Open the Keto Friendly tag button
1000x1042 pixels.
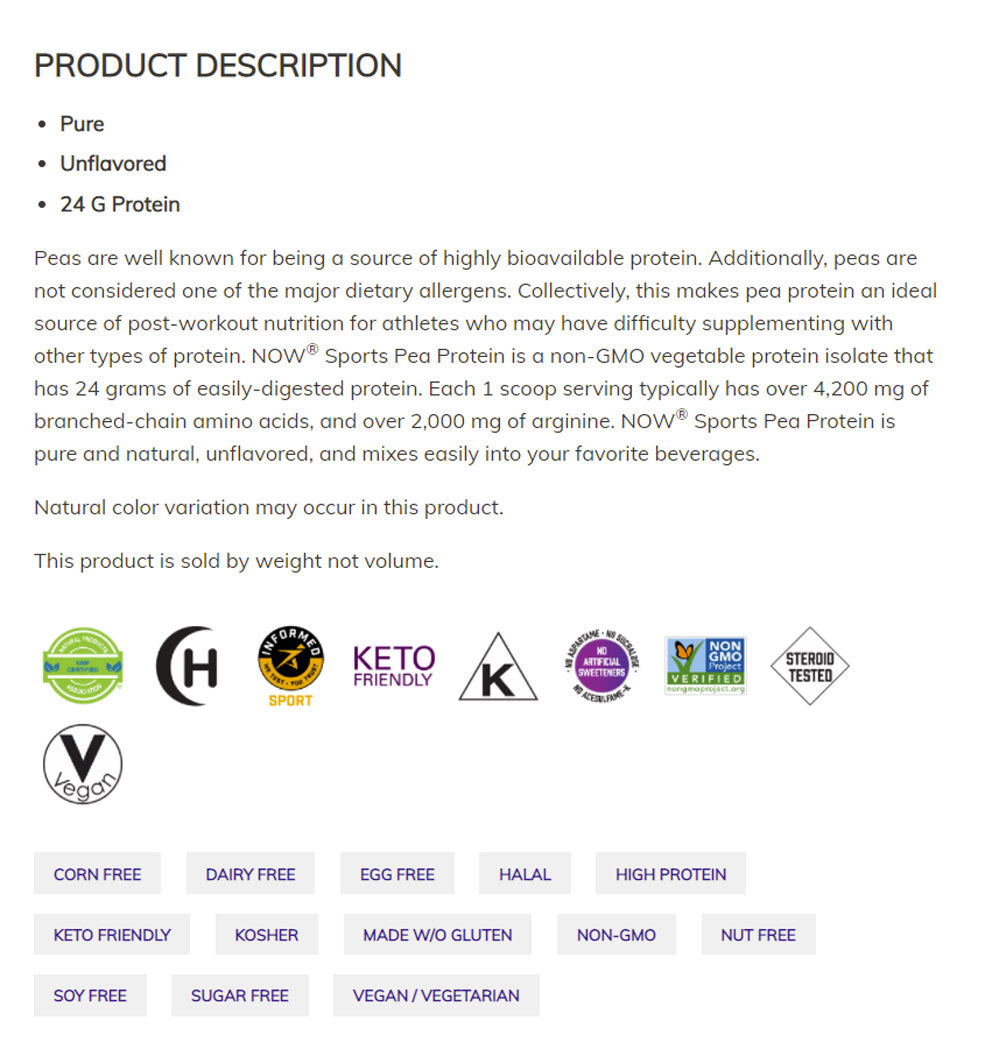[x=112, y=935]
